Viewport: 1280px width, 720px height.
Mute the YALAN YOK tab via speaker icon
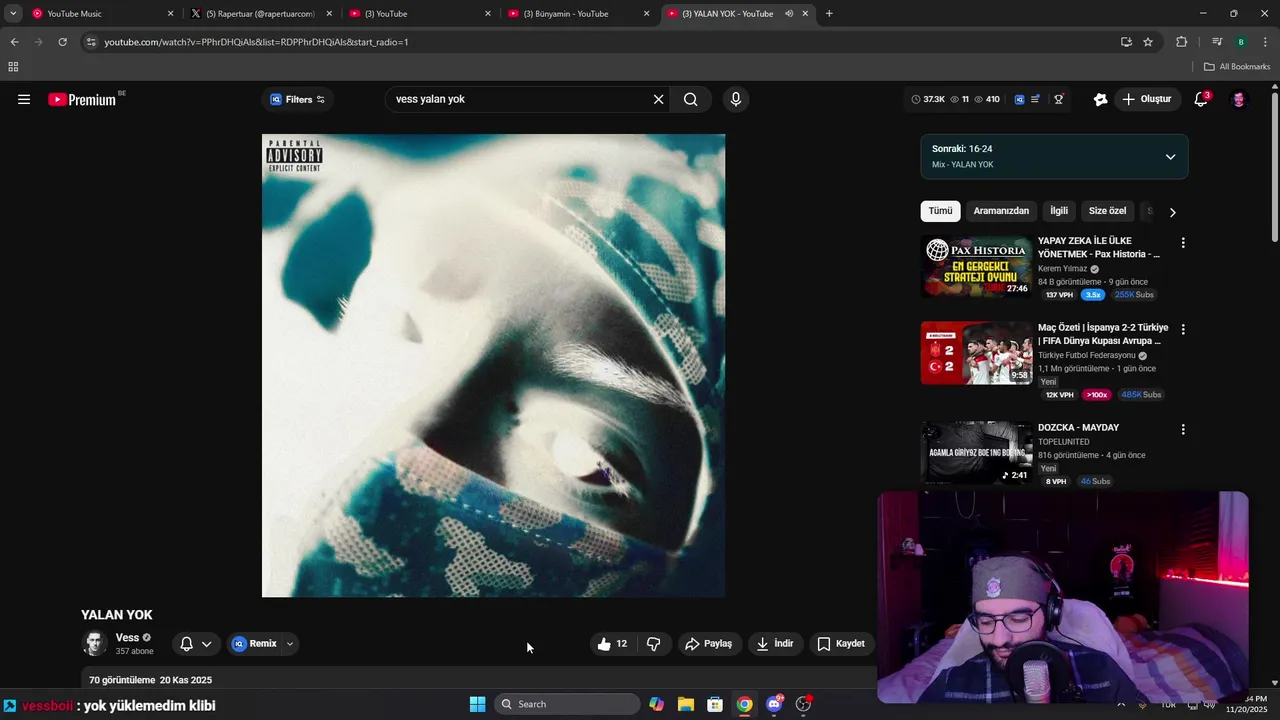(x=789, y=14)
